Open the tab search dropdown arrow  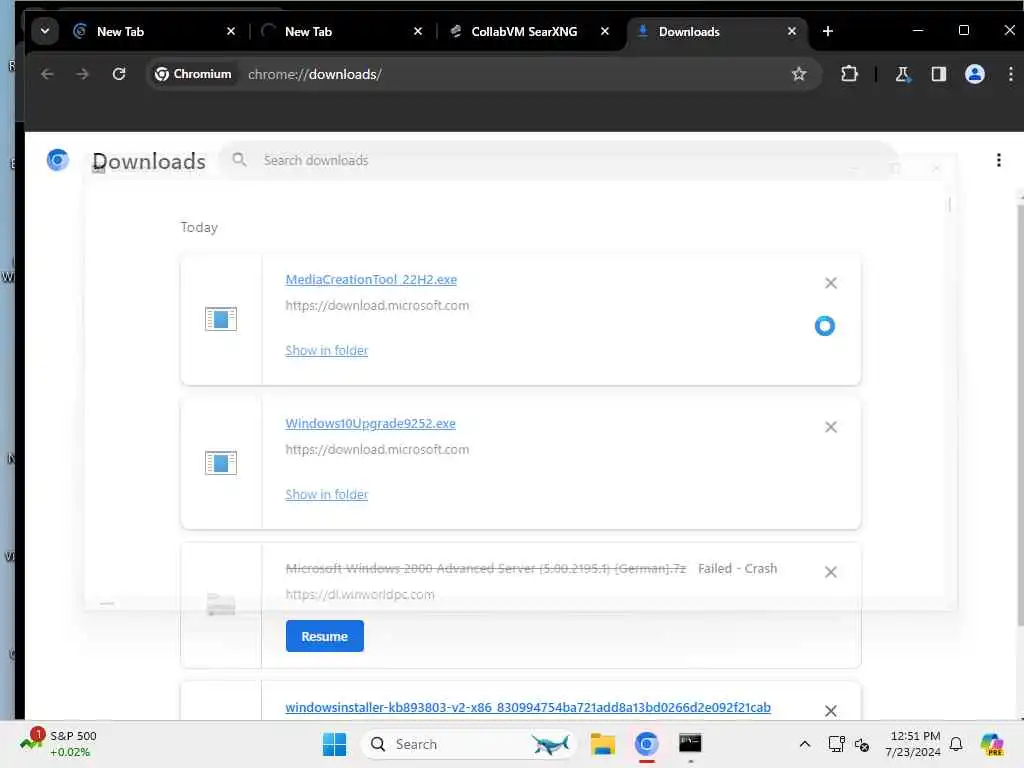click(45, 31)
